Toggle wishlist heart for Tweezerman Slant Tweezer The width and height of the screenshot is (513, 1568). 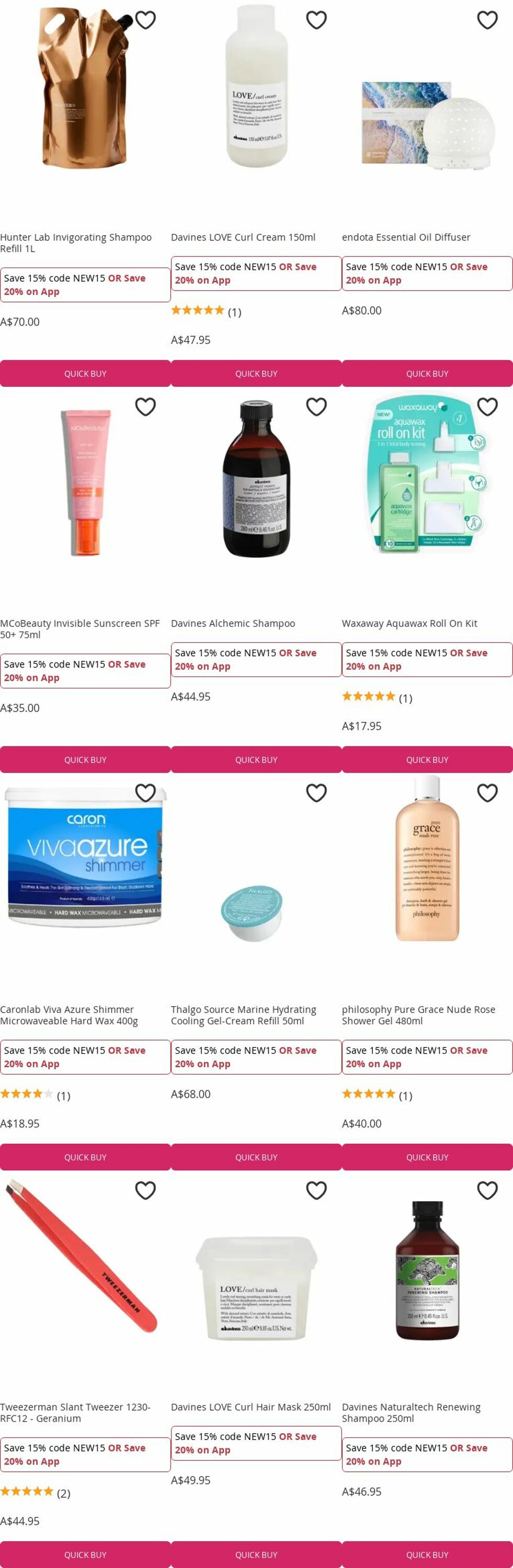tap(145, 1190)
